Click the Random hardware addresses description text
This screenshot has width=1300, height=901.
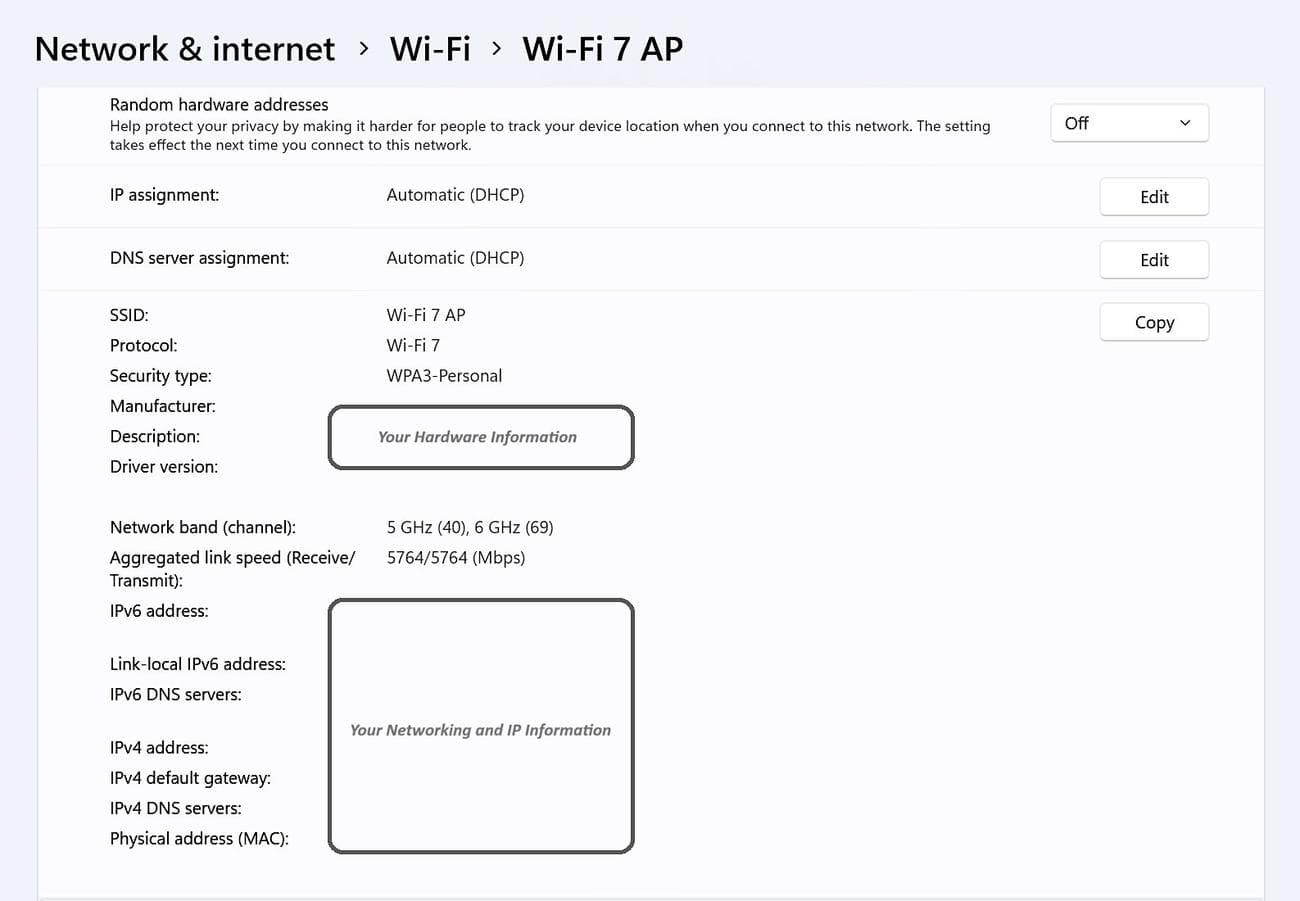(x=550, y=135)
